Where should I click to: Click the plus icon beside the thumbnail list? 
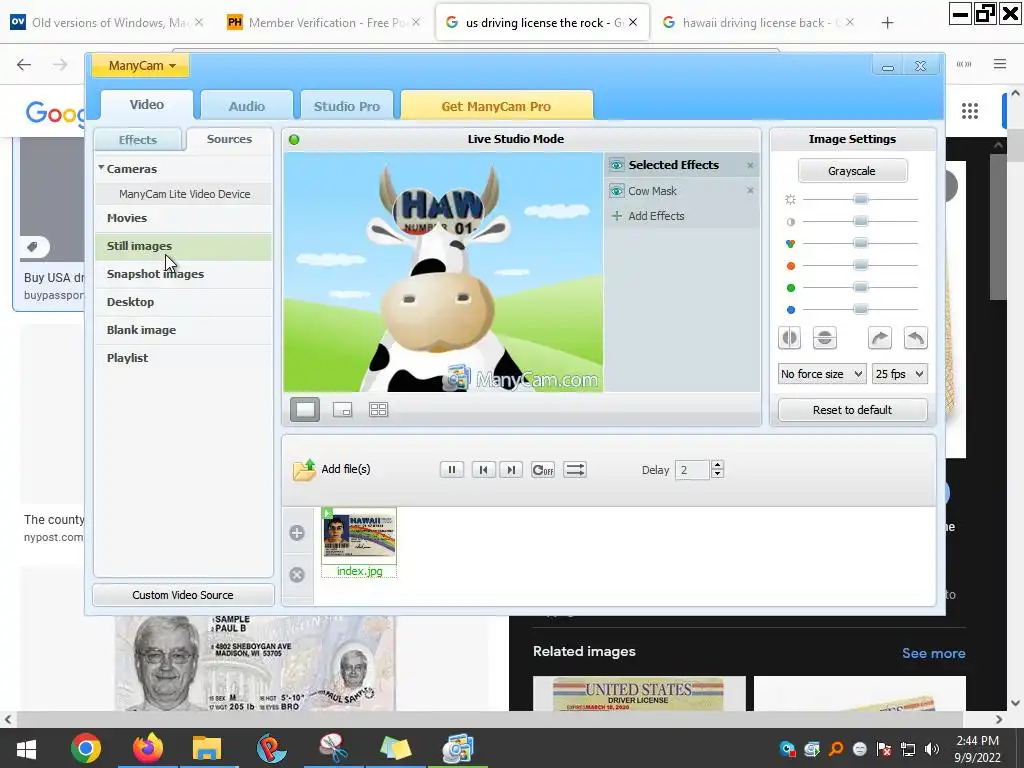click(297, 533)
